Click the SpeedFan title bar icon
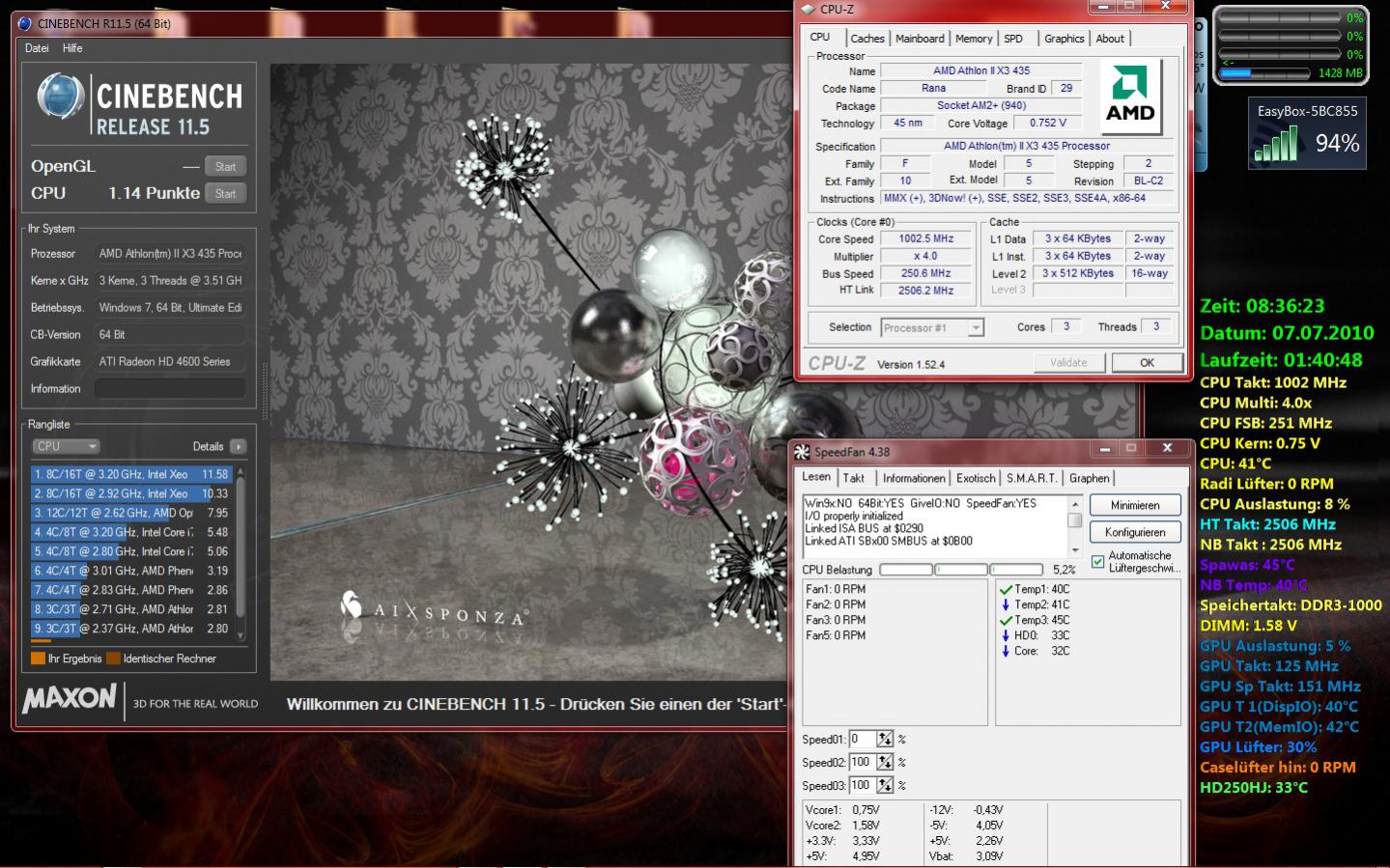 pos(802,452)
